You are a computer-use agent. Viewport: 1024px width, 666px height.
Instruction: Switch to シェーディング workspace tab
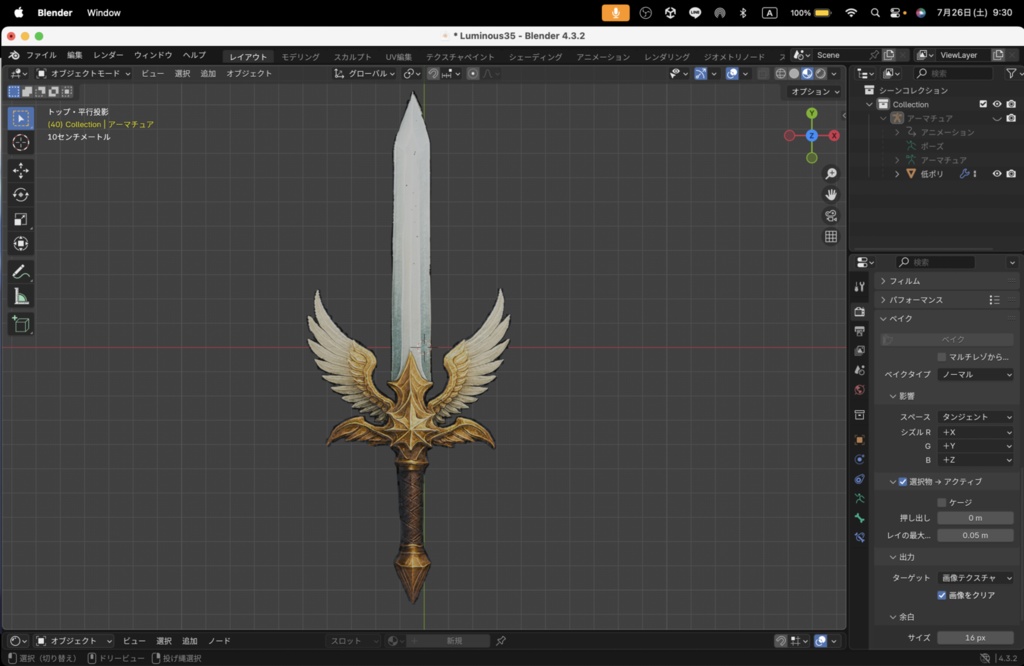(x=536, y=57)
